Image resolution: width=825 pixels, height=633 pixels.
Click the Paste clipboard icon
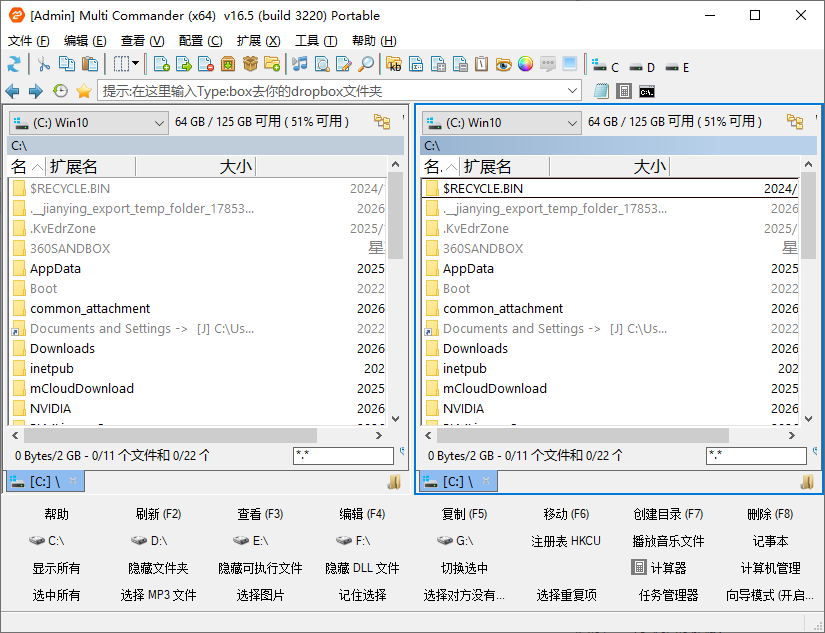[x=90, y=64]
